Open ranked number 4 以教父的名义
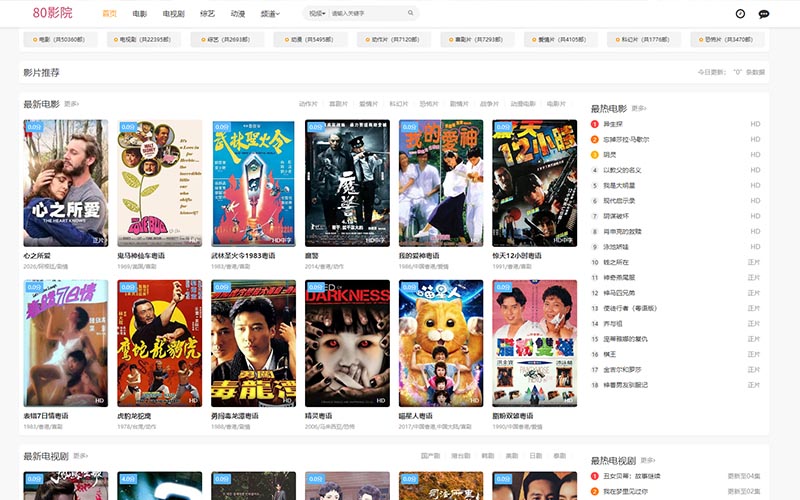Screen dimensions: 800x500 pos(622,170)
